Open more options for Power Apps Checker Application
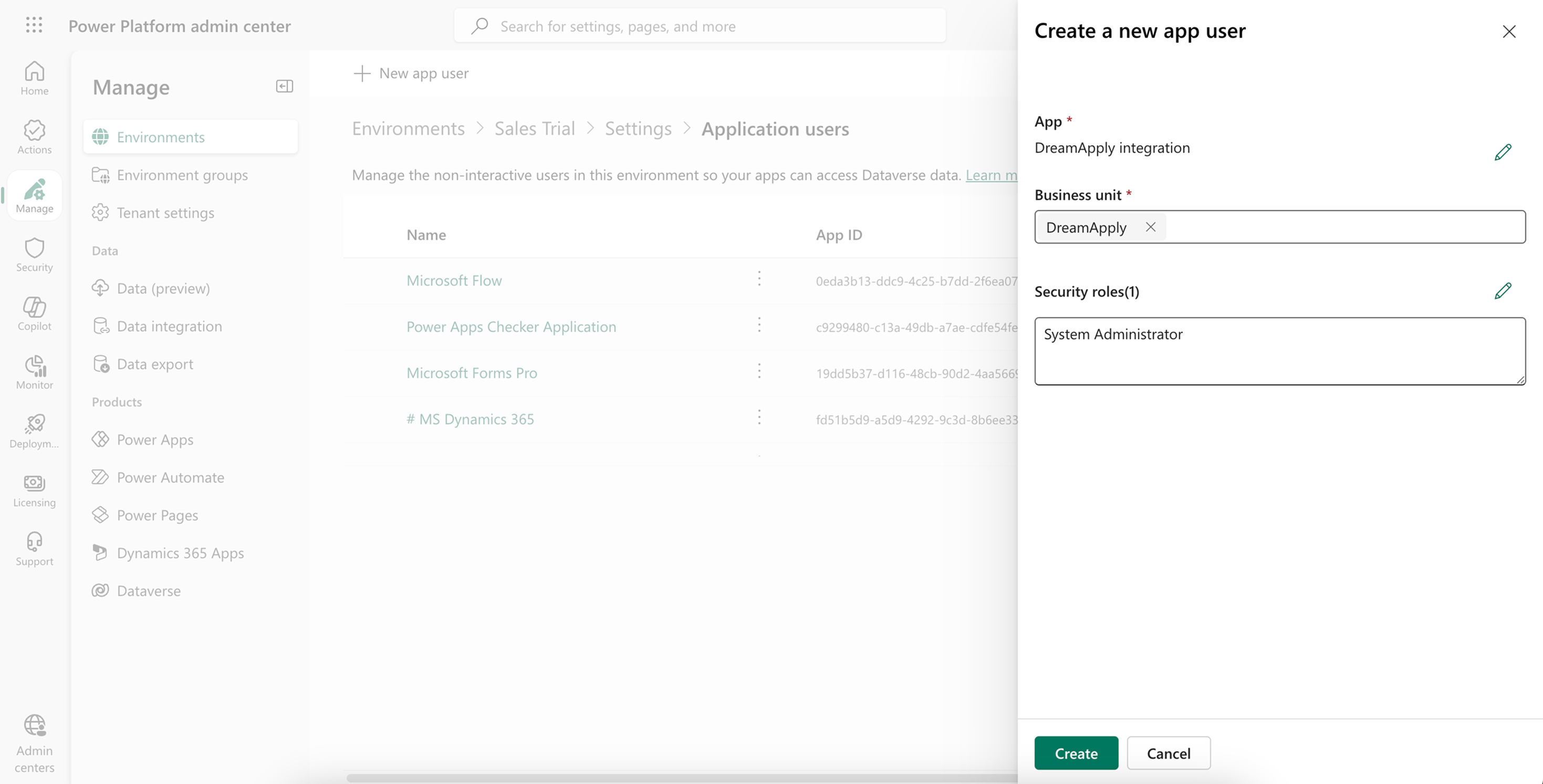The height and width of the screenshot is (784, 1543). pyautogui.click(x=759, y=325)
